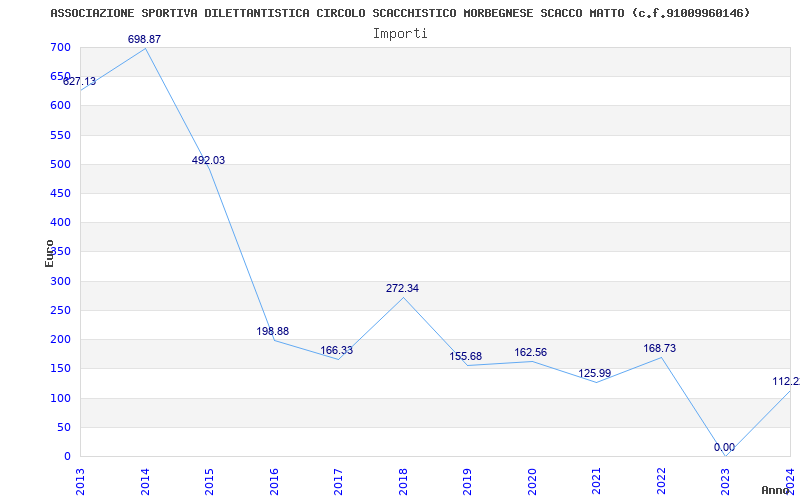Select the 2017 x-axis year label
Screen dimensions: 800x500
[x=338, y=481]
